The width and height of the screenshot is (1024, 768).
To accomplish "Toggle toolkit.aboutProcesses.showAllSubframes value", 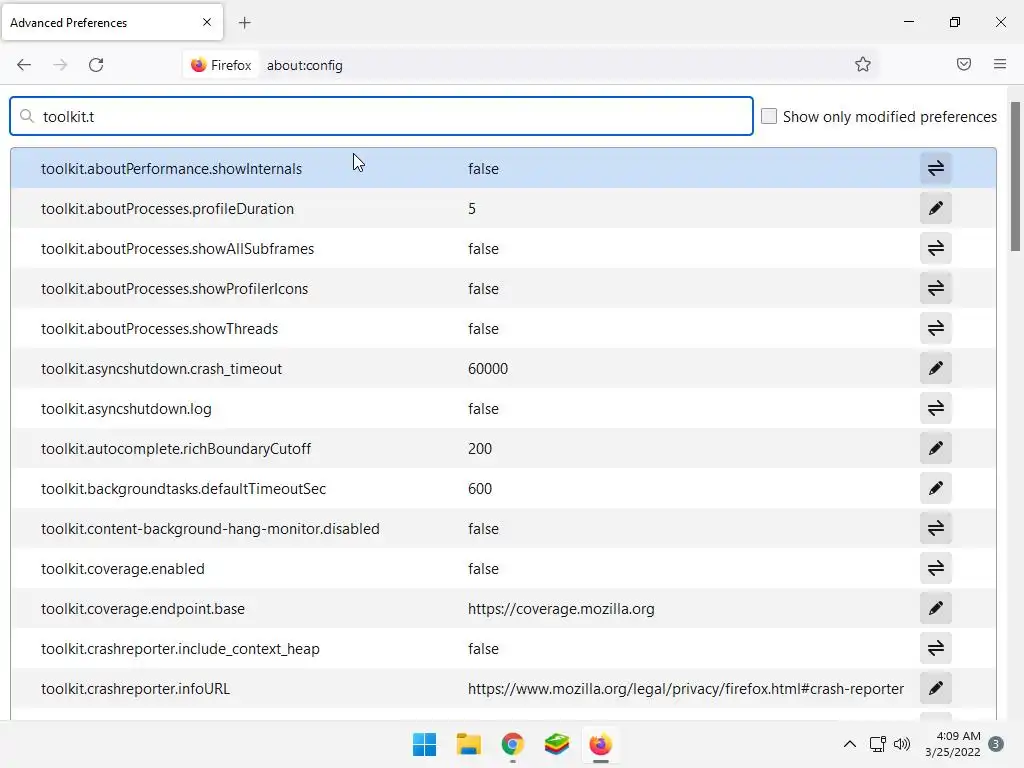I will point(935,248).
